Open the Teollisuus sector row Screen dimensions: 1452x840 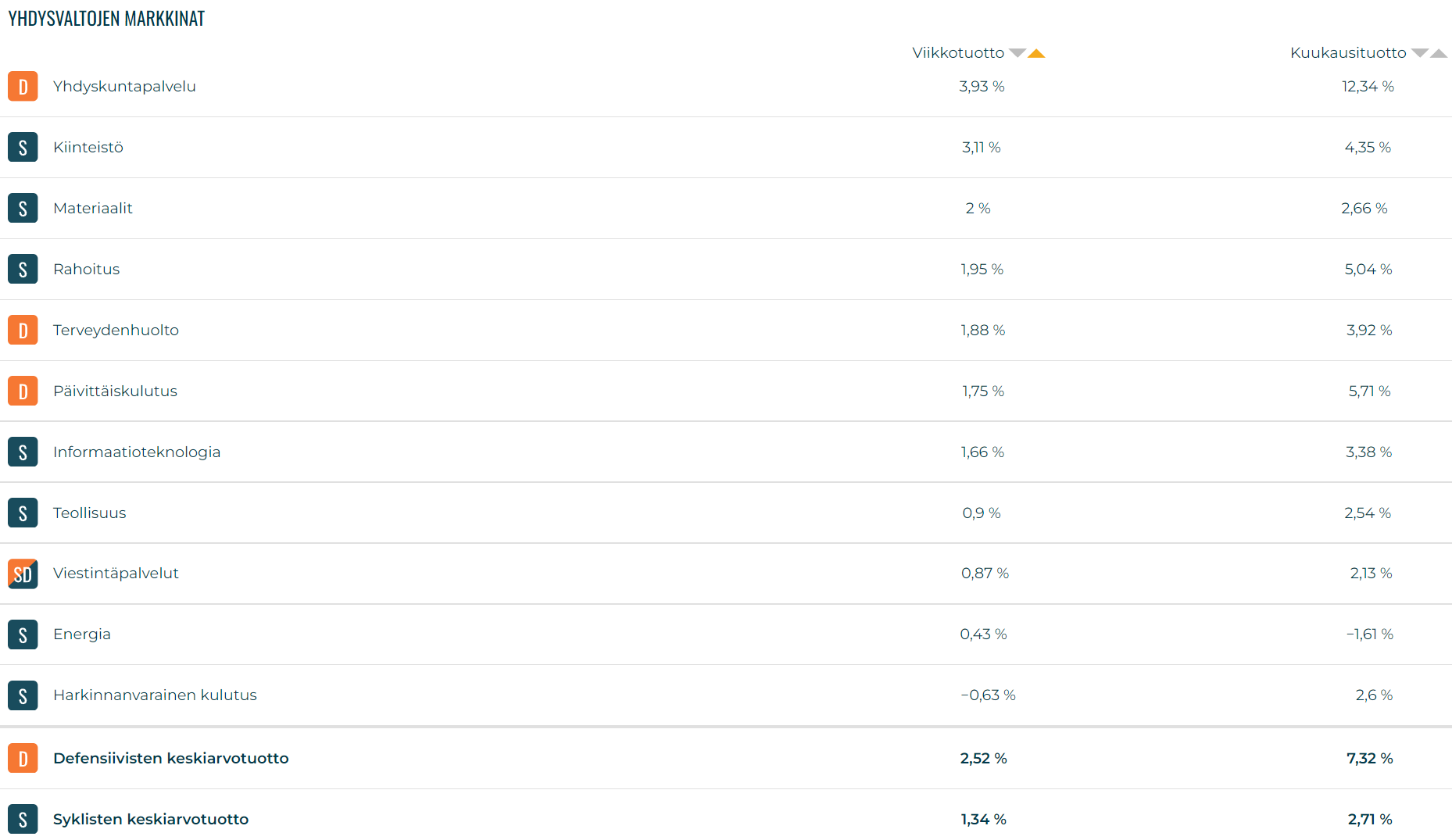(90, 513)
